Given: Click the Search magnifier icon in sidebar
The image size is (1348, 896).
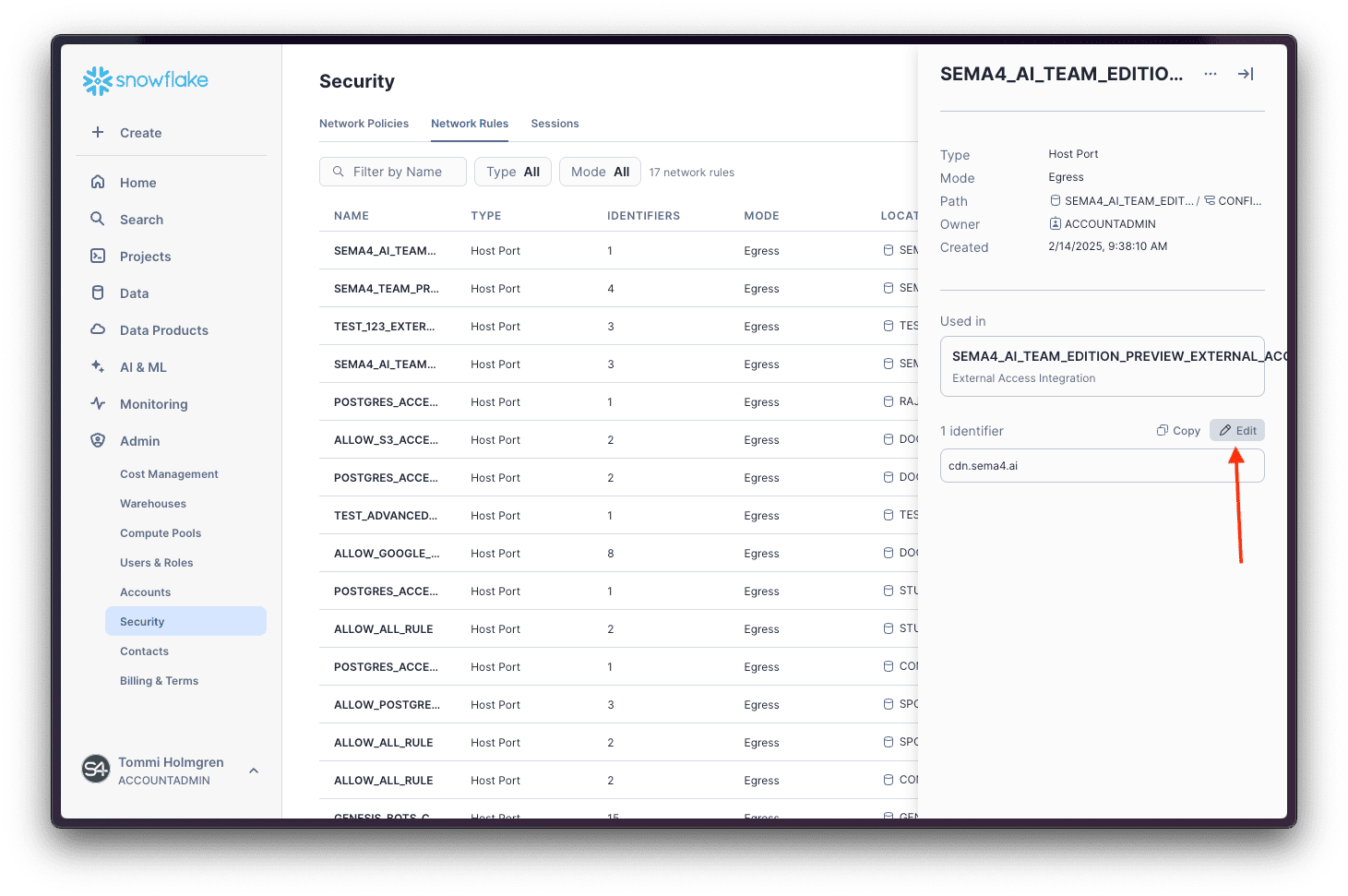Looking at the screenshot, I should pyautogui.click(x=98, y=219).
